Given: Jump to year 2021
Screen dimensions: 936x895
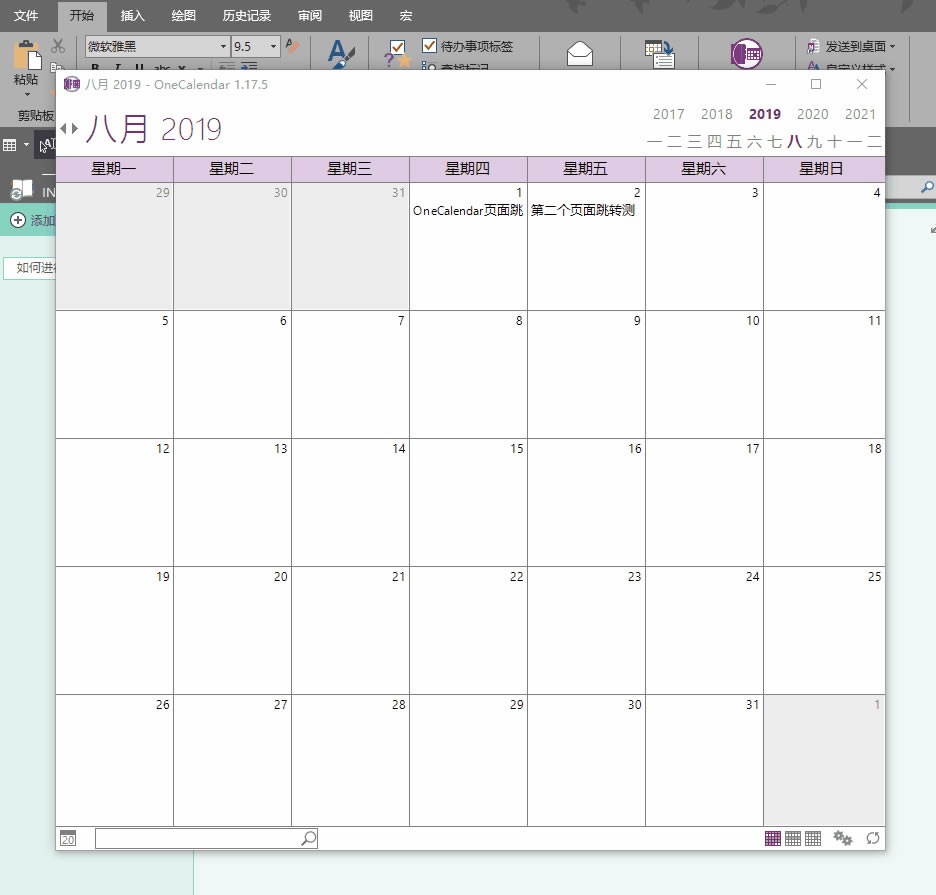Looking at the screenshot, I should coord(860,114).
